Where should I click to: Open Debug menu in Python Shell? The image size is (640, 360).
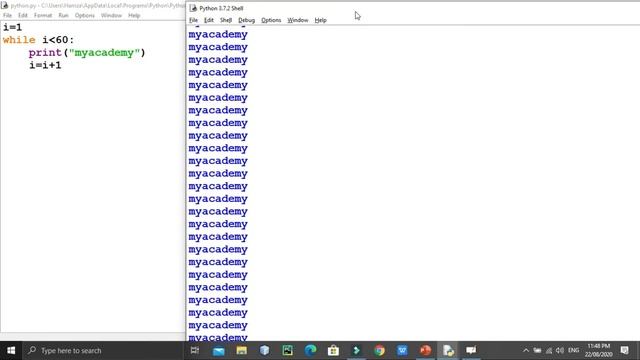pos(246,20)
